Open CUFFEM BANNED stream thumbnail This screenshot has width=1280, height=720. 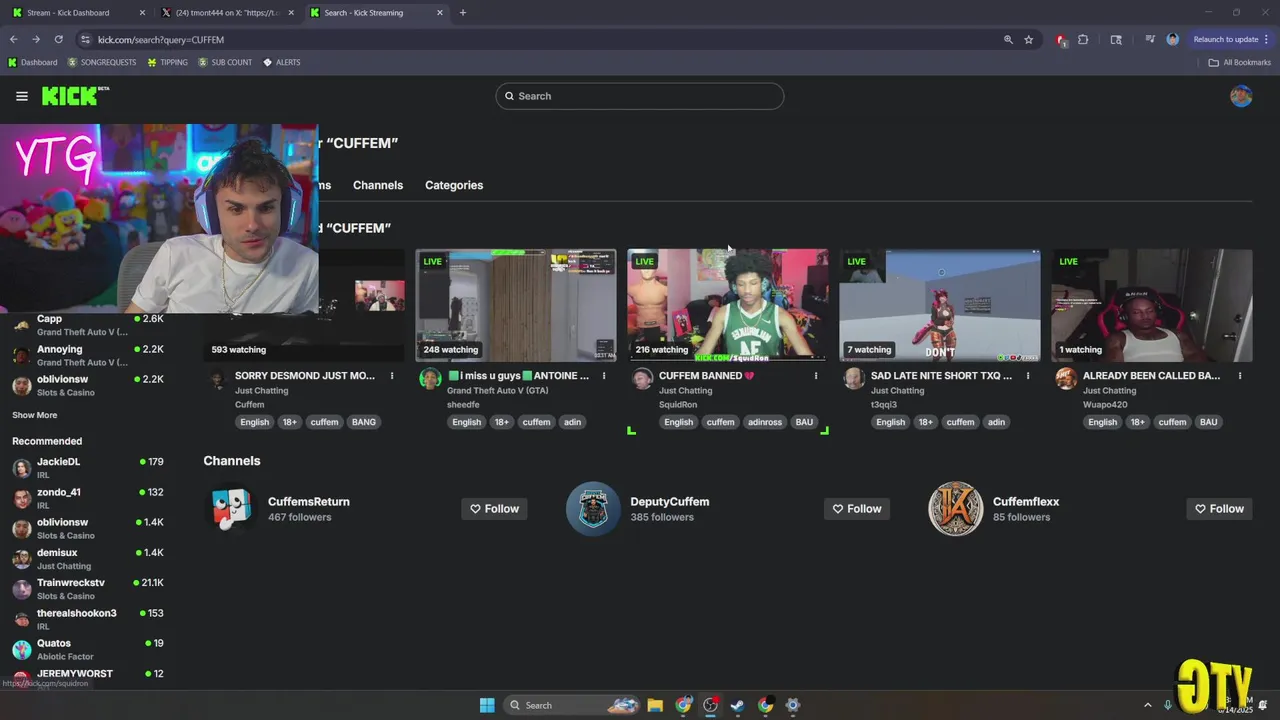(728, 305)
